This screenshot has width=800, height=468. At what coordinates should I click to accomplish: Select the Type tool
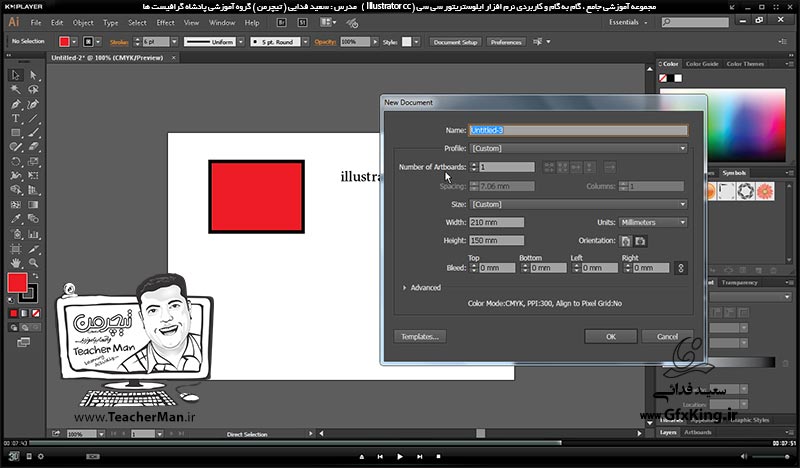[16, 118]
